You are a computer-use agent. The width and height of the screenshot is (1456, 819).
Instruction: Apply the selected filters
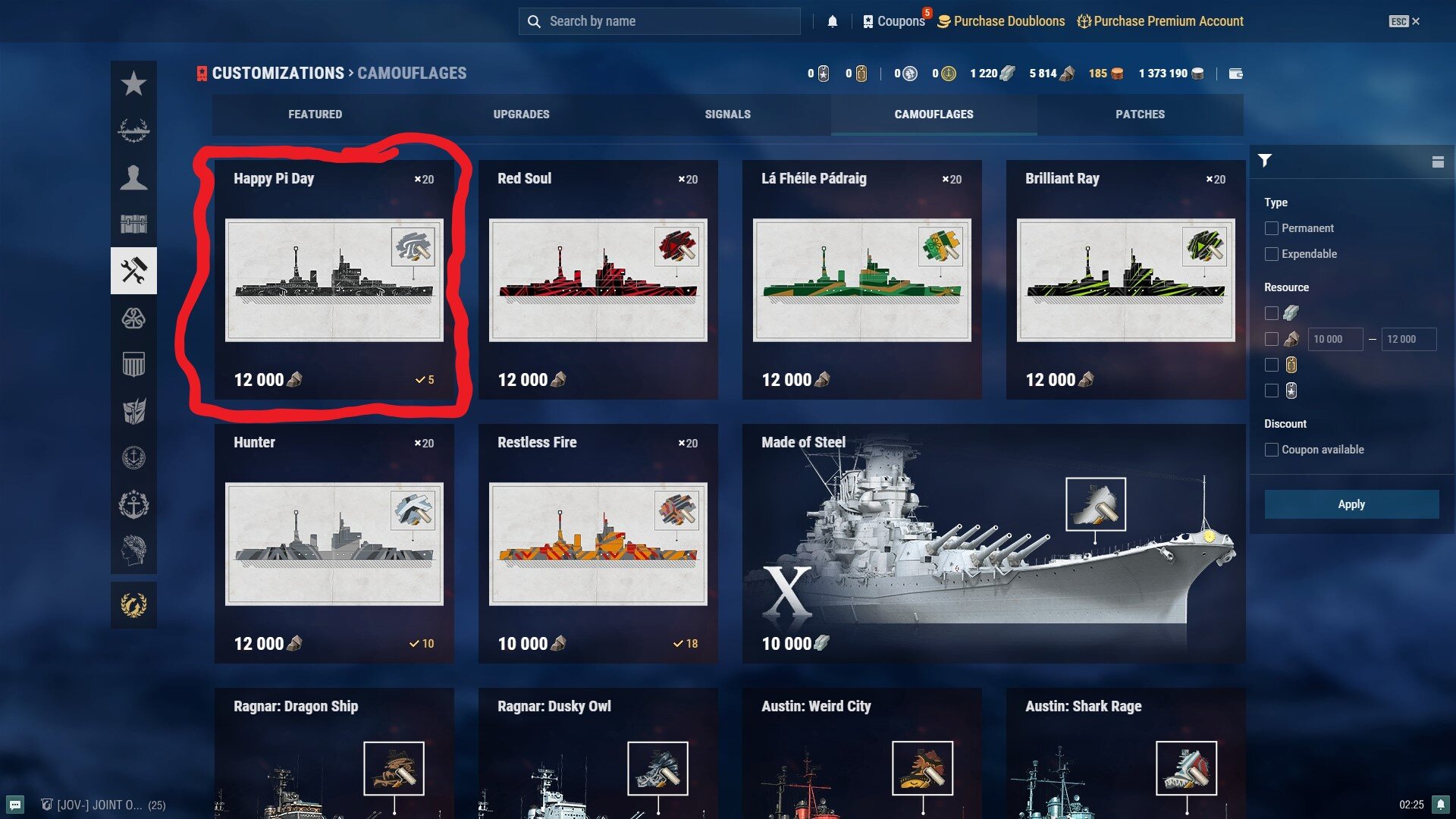pyautogui.click(x=1351, y=504)
